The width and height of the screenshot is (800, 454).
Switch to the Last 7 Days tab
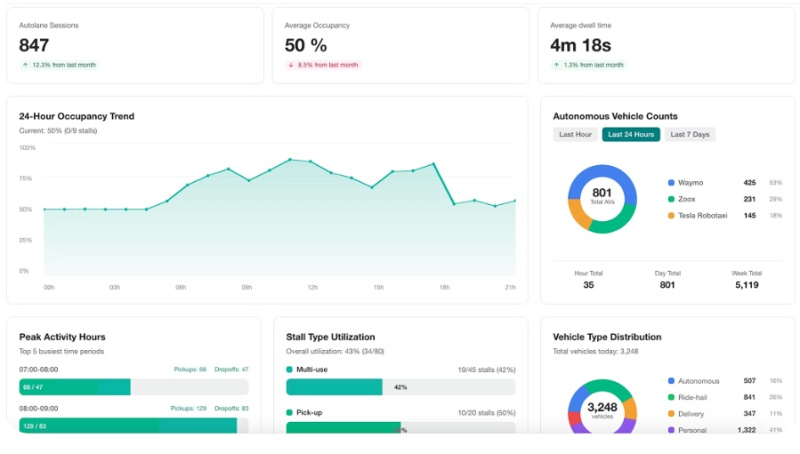[690, 135]
